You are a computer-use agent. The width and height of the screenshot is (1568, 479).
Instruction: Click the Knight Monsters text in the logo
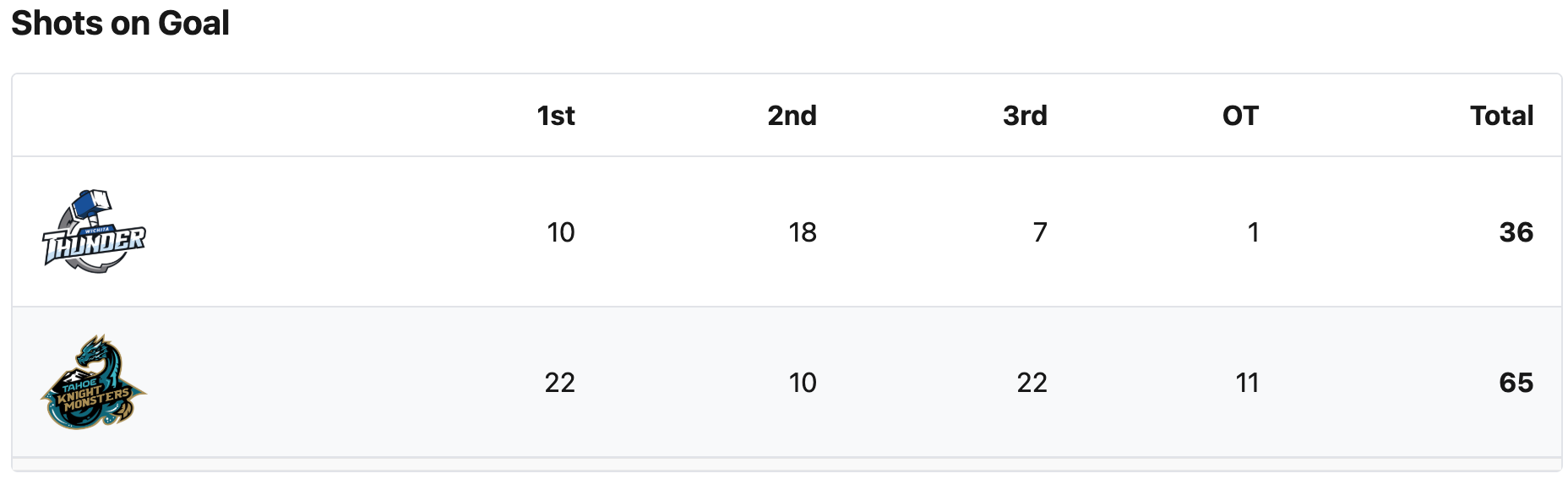[x=94, y=395]
